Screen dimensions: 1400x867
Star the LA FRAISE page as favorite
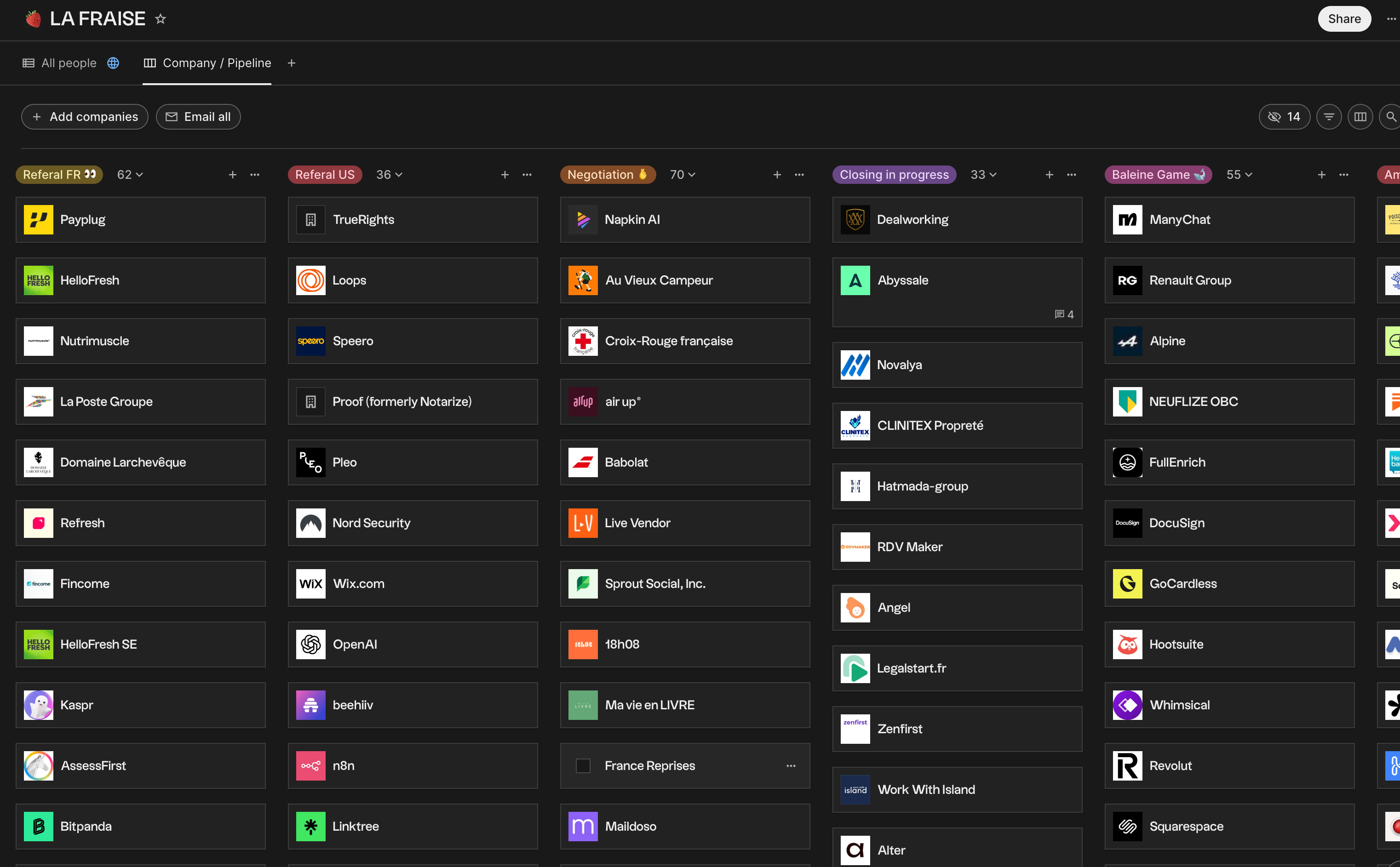(161, 19)
